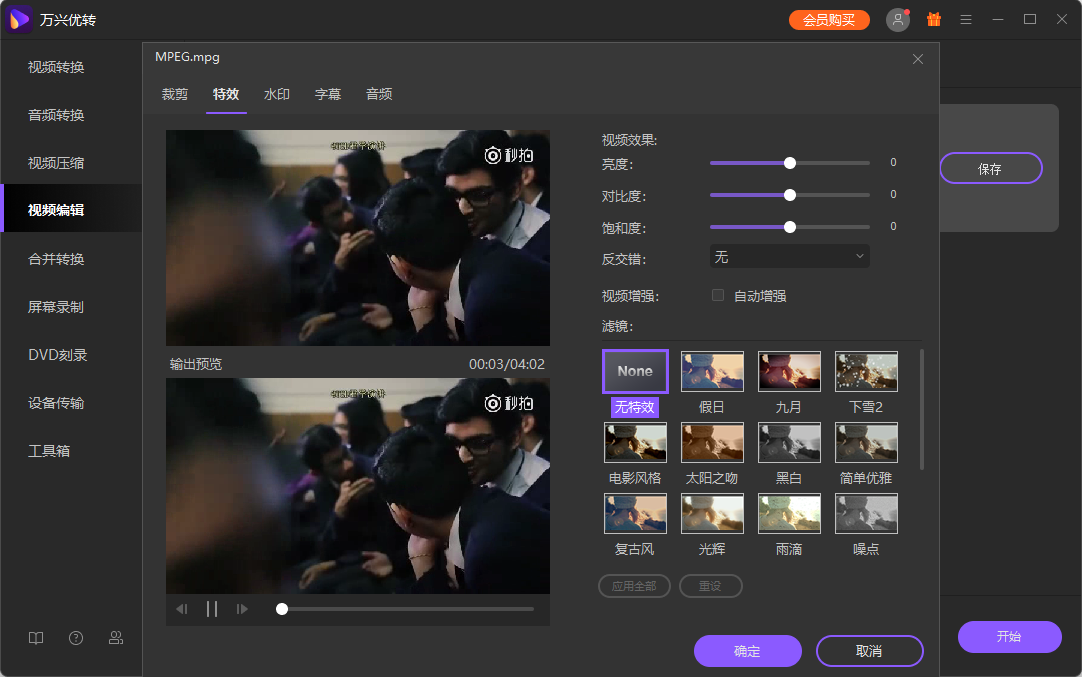Switch to the 水印 tab

[277, 94]
